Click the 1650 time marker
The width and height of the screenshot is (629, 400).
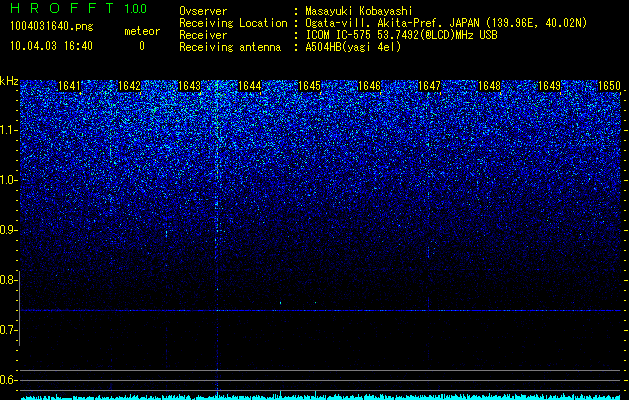(x=609, y=86)
